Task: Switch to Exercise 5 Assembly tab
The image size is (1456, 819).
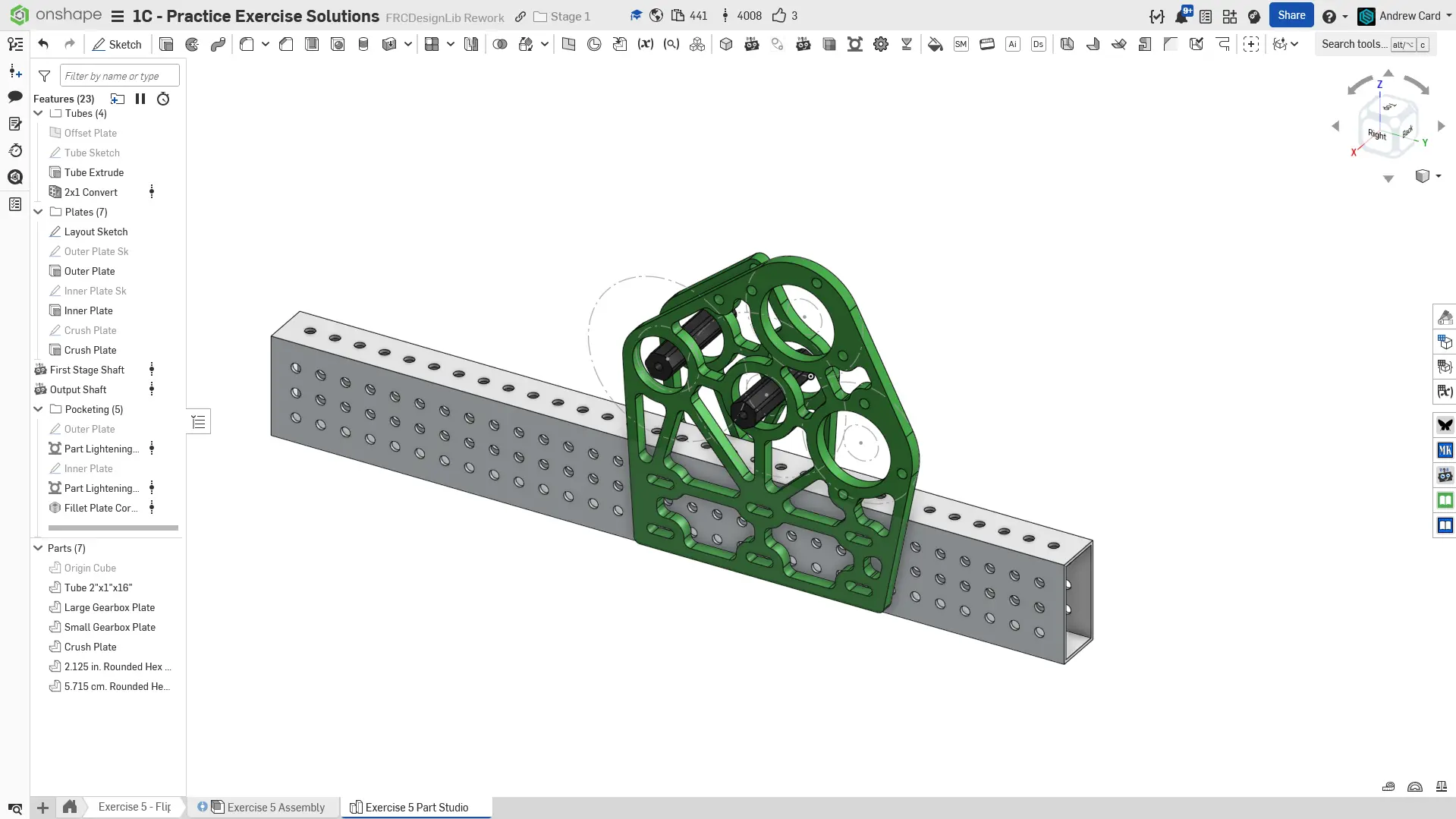Action: (275, 807)
